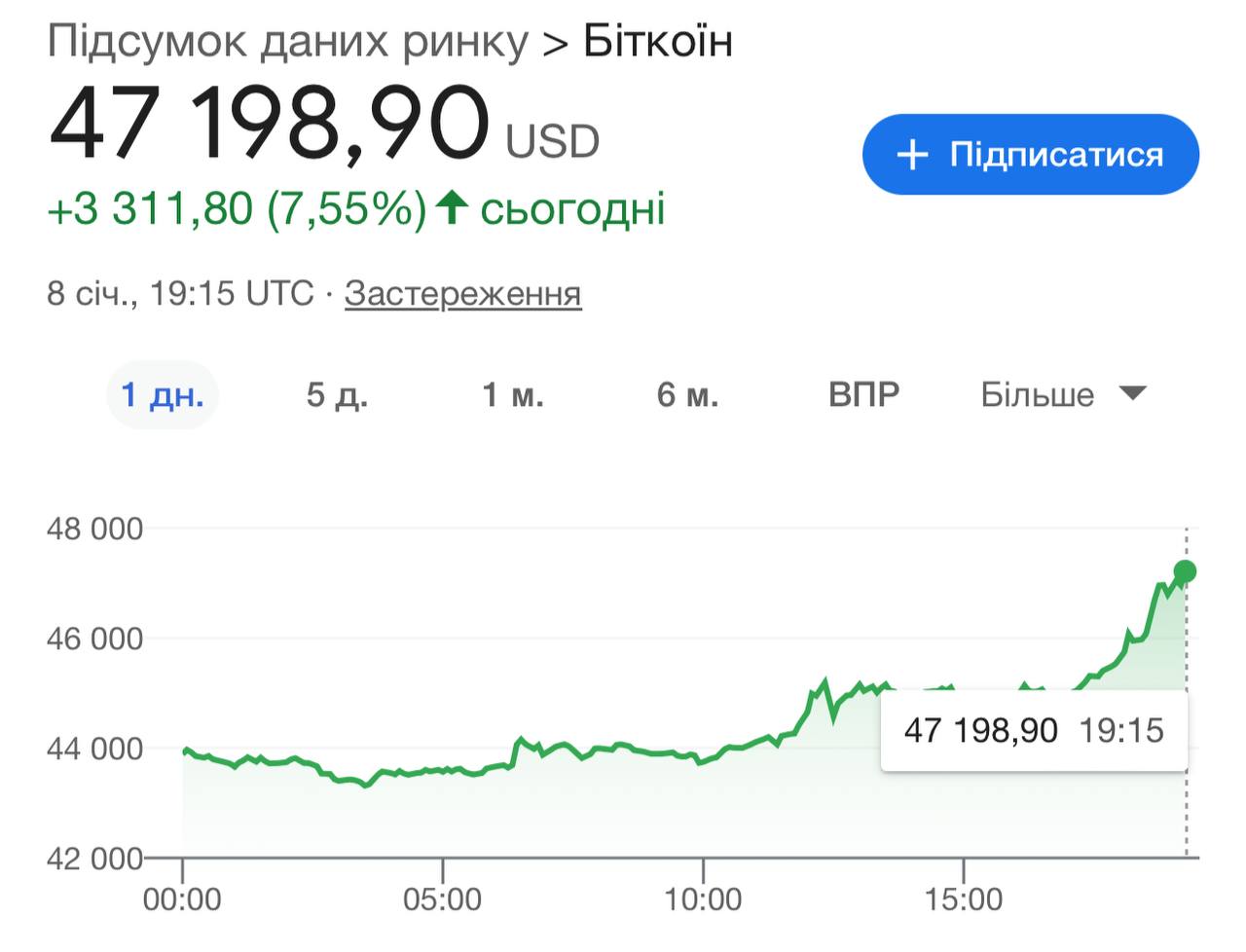Image resolution: width=1246 pixels, height=952 pixels.
Task: Click the green data point dot on the chart
Action: point(1185,571)
